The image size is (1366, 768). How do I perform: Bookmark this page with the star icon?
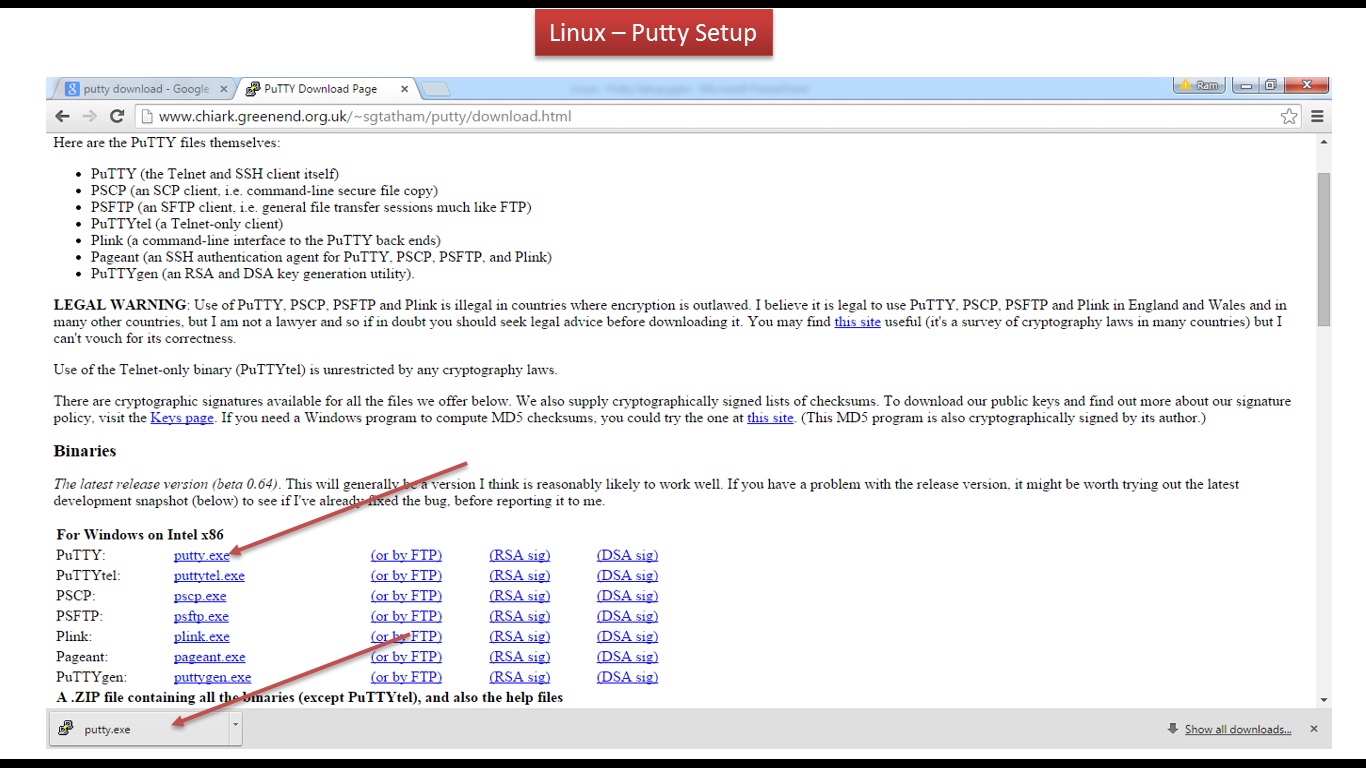pos(1289,116)
